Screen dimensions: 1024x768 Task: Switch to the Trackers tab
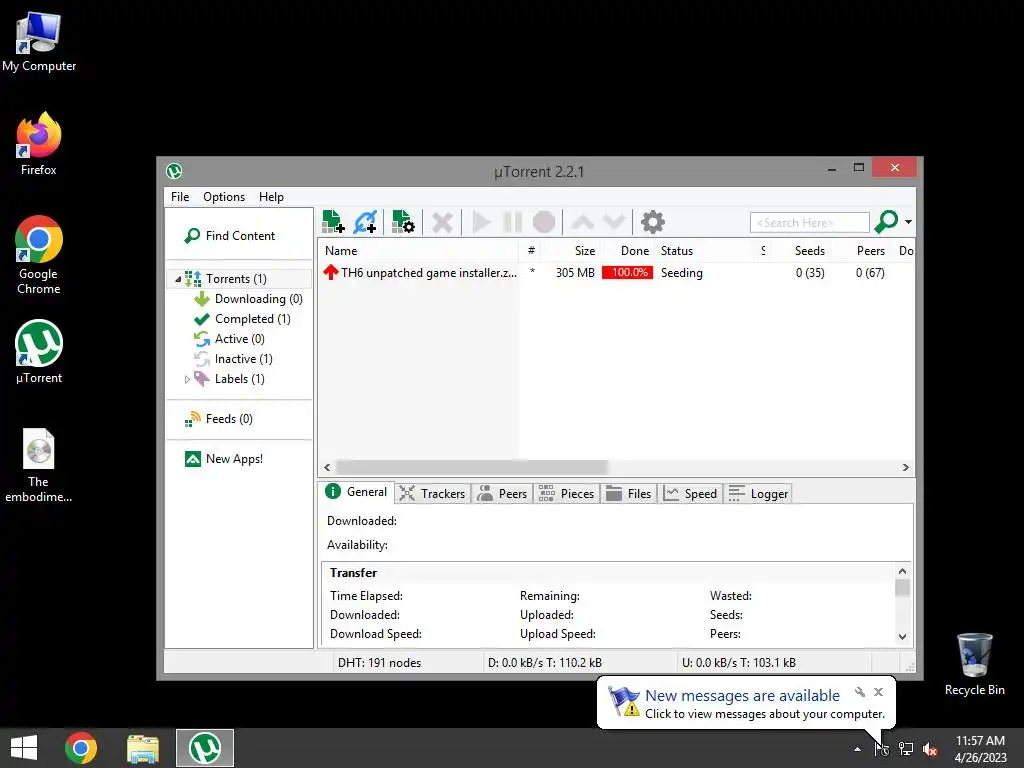click(432, 494)
